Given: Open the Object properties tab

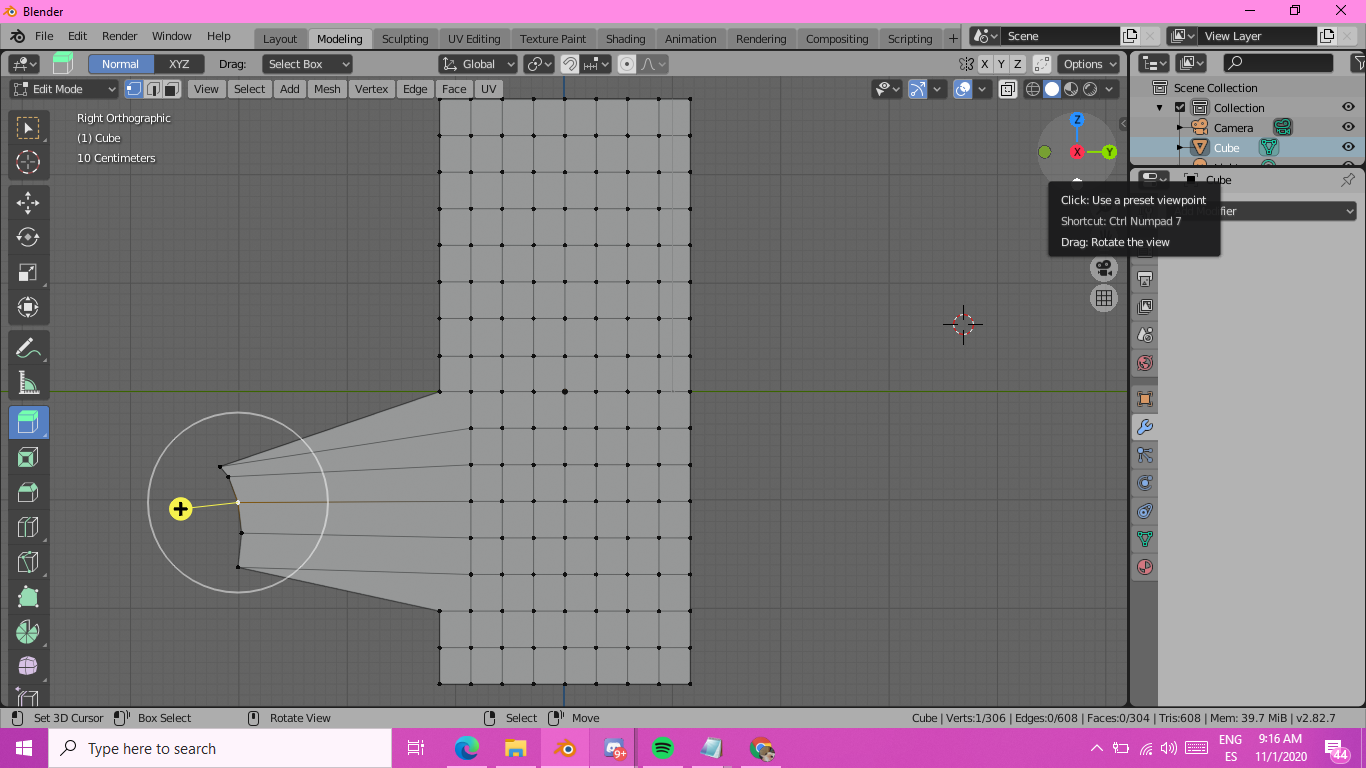Looking at the screenshot, I should pos(1145,399).
